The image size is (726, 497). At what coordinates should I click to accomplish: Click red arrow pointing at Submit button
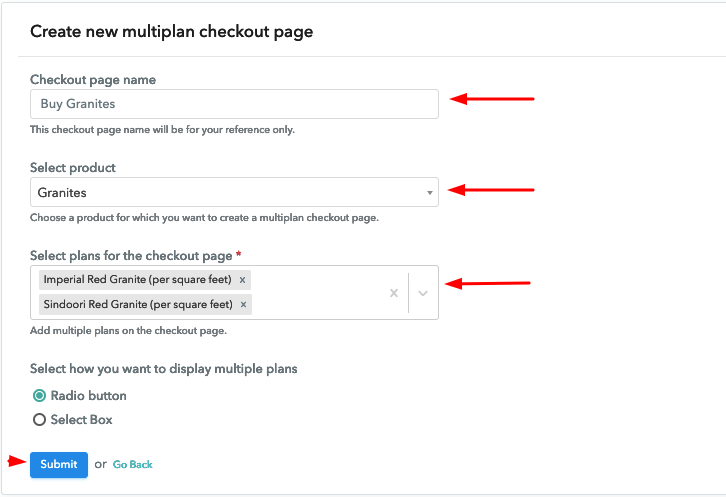click(x=15, y=461)
